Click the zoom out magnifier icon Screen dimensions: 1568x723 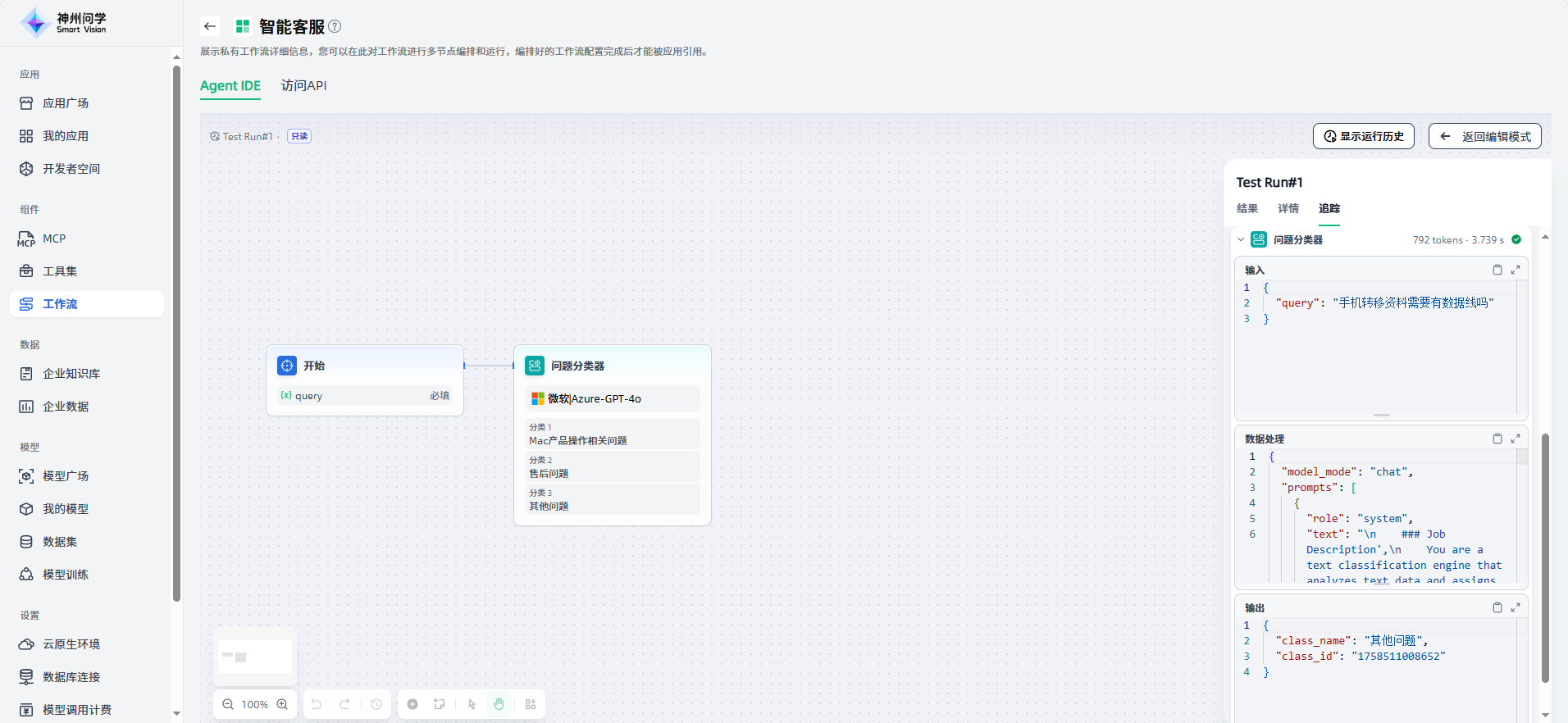(x=228, y=704)
